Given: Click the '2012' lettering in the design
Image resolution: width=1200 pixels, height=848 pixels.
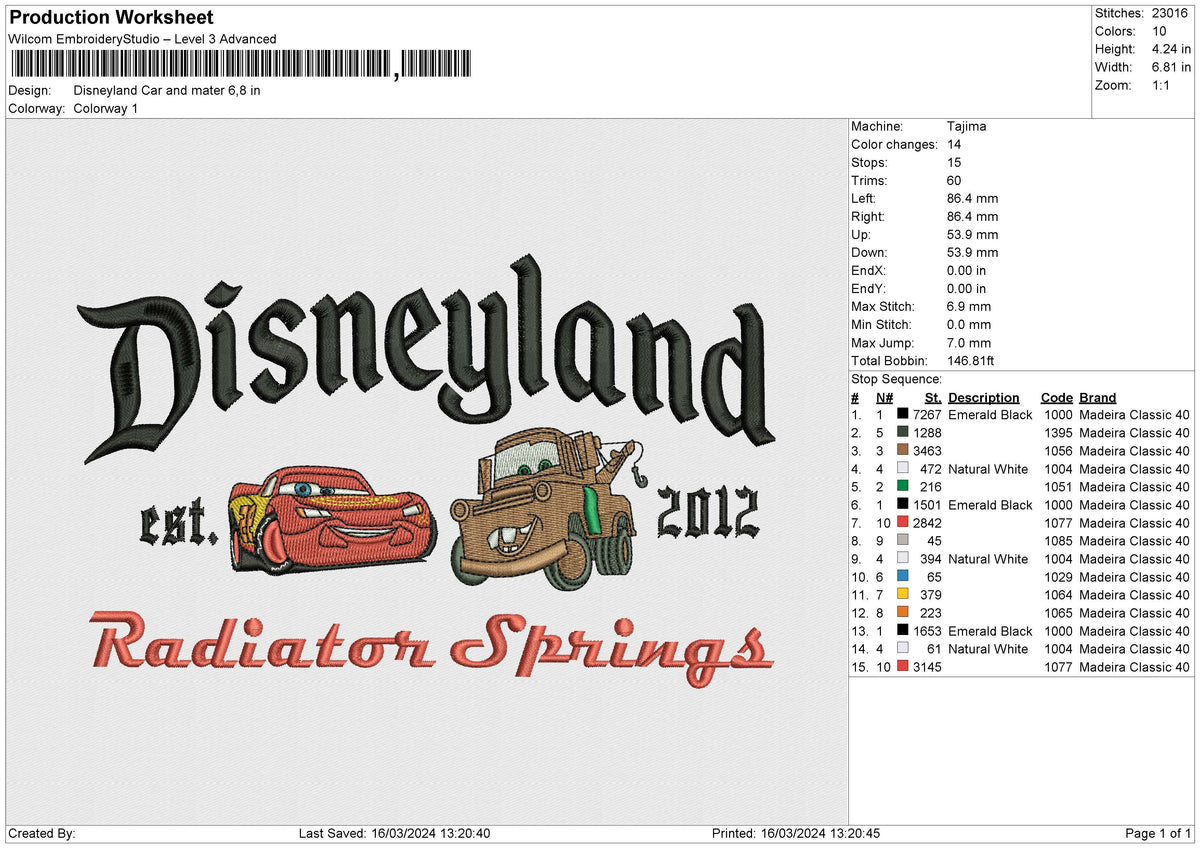Looking at the screenshot, I should tap(707, 513).
